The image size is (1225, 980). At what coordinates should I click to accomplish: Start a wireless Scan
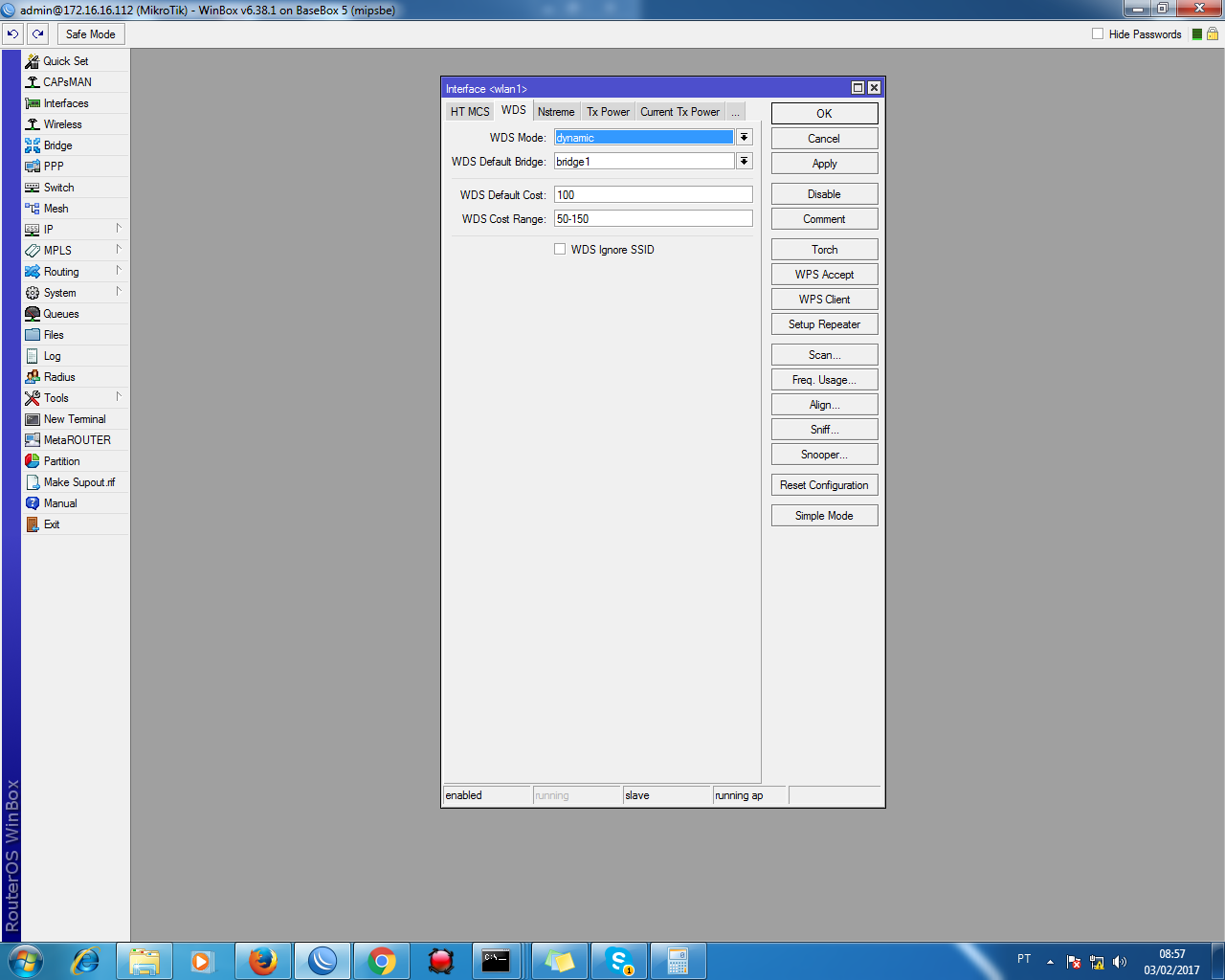coord(824,355)
